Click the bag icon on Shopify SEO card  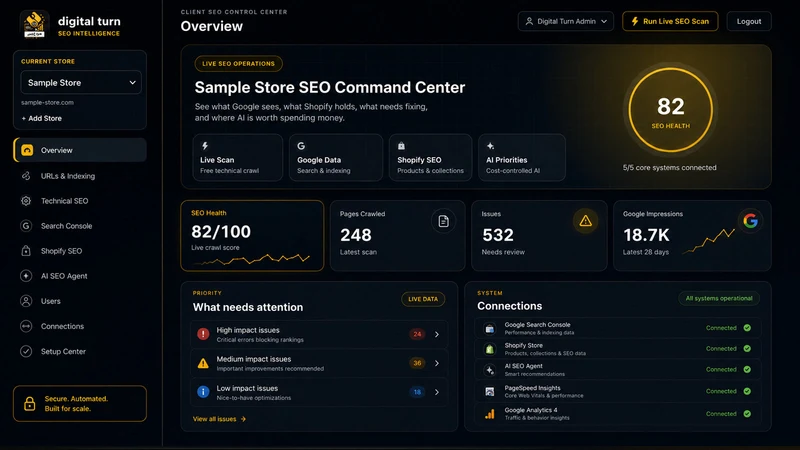pyautogui.click(x=401, y=146)
